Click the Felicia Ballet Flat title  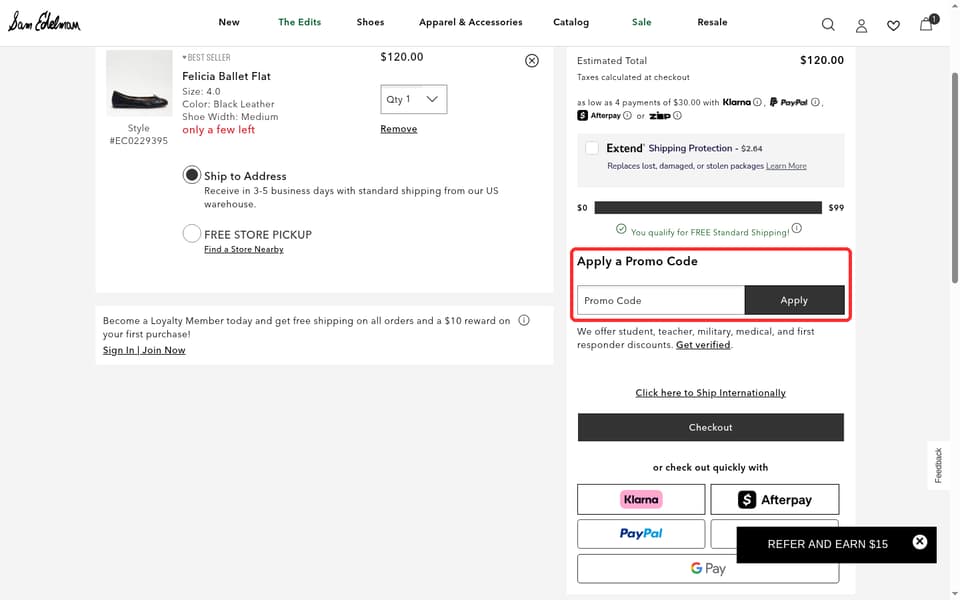point(226,76)
